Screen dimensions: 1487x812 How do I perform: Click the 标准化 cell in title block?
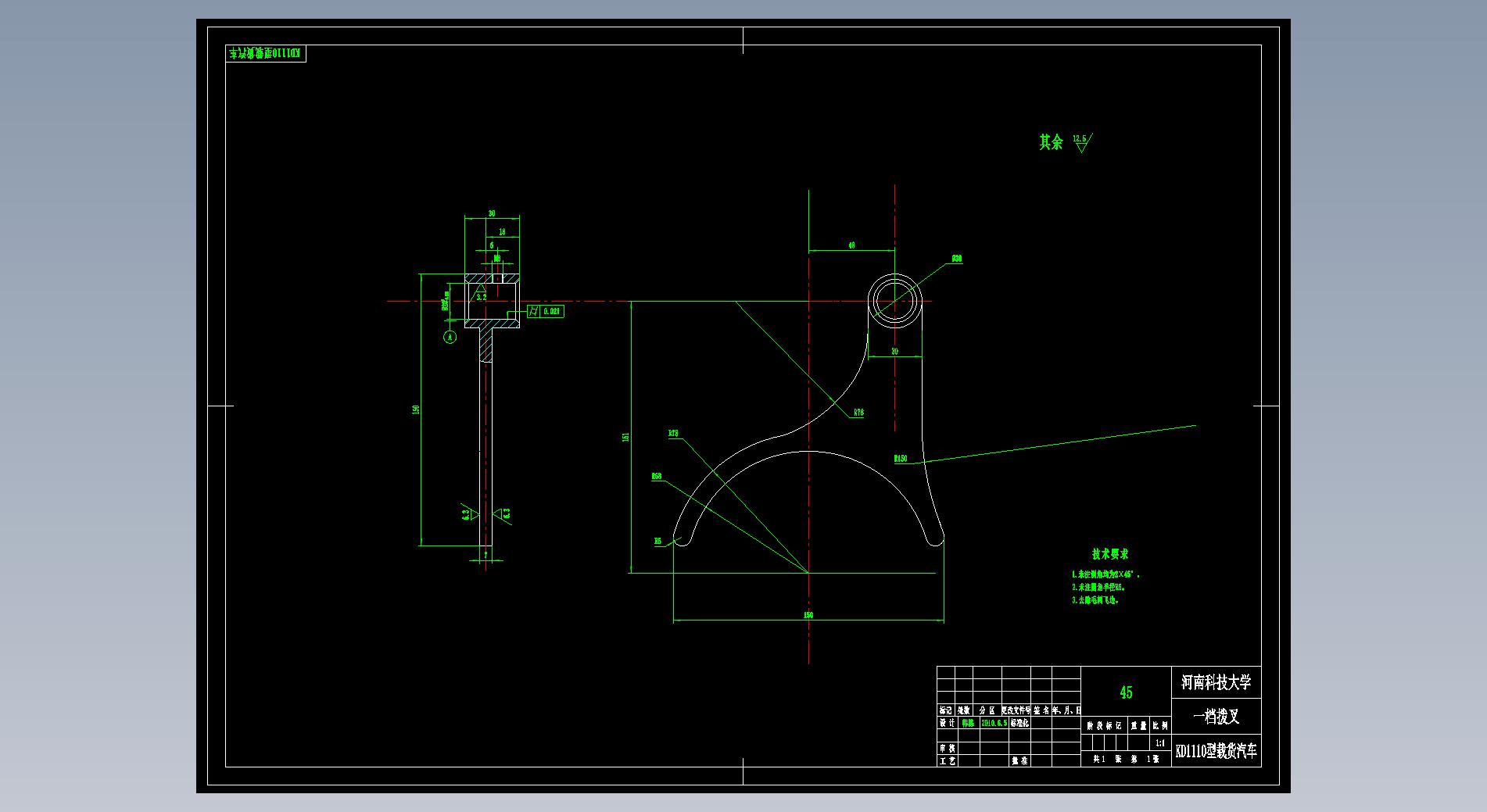(x=1019, y=723)
